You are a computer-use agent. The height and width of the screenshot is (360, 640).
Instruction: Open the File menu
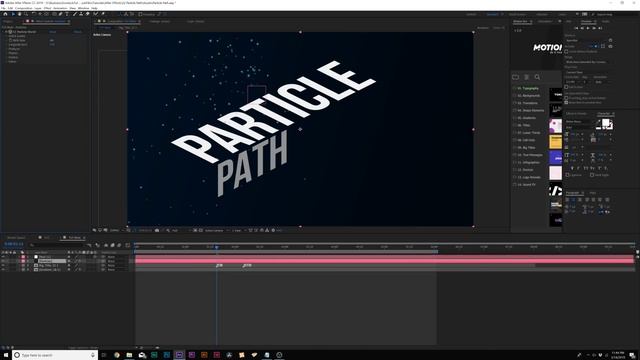tap(3, 8)
